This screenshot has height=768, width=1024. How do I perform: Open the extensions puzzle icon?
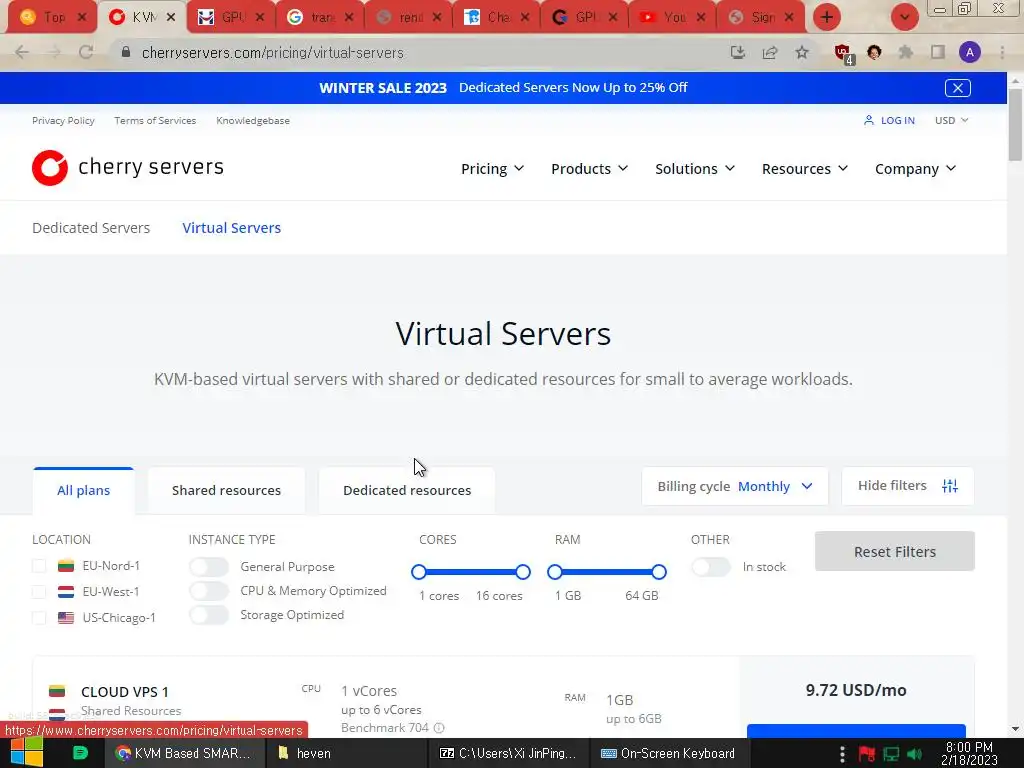[906, 52]
